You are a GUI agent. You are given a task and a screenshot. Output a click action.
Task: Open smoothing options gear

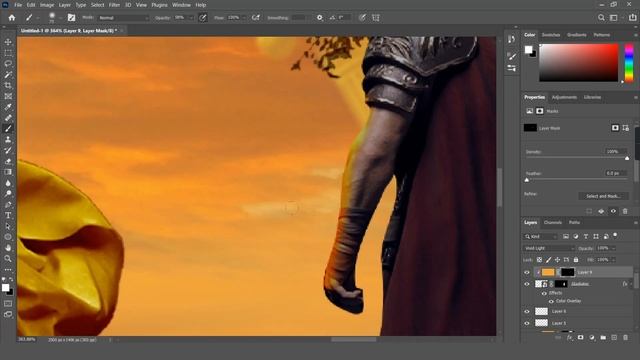320,18
